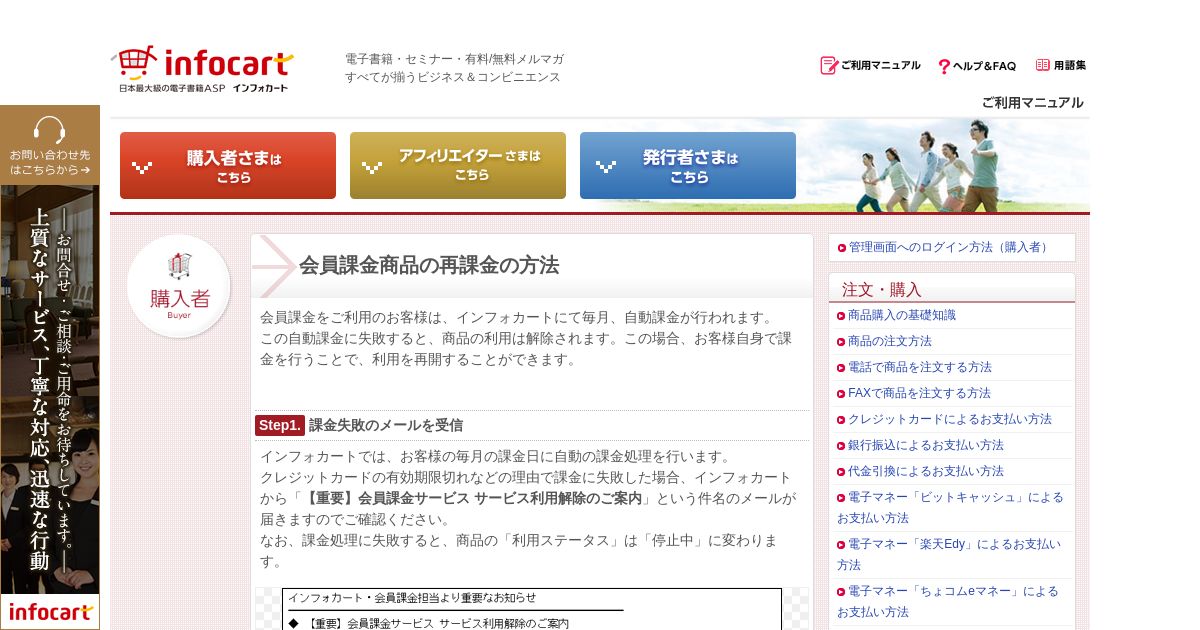
Task: Open 代金引換によるお支払い方法 link
Action: pyautogui.click(x=926, y=471)
